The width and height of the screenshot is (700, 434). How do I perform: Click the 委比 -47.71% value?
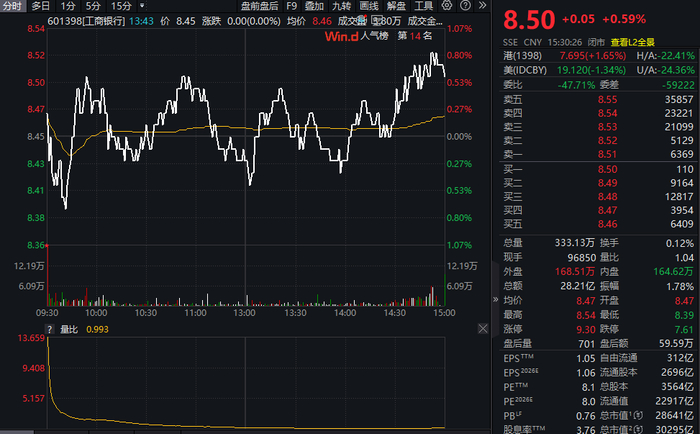(x=576, y=85)
